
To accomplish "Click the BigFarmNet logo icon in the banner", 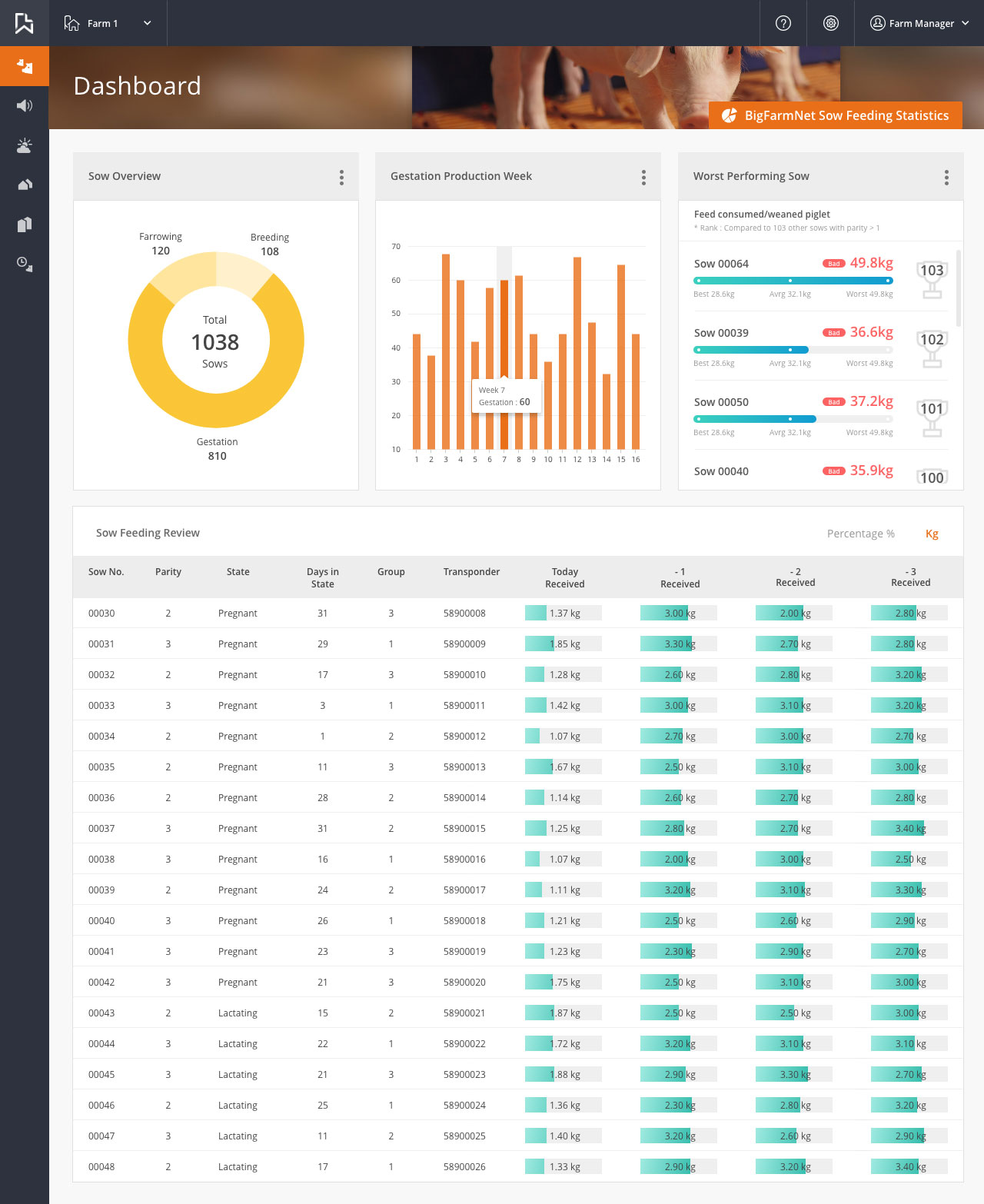I will [728, 115].
